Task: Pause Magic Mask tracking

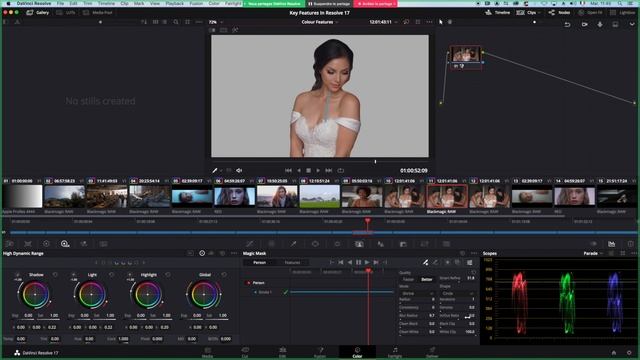Action: [358, 262]
